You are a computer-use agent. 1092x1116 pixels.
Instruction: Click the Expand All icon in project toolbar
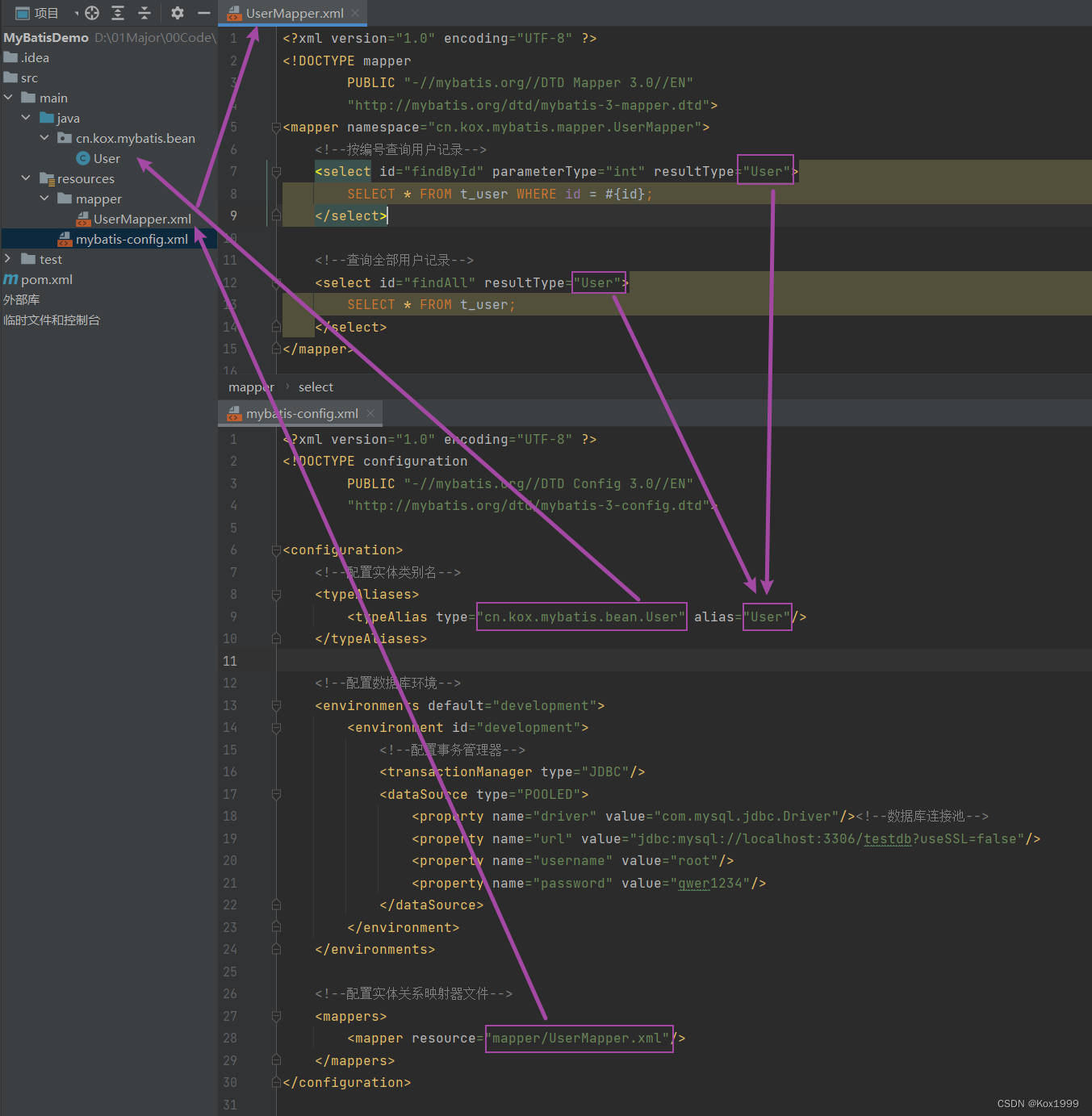click(x=118, y=13)
